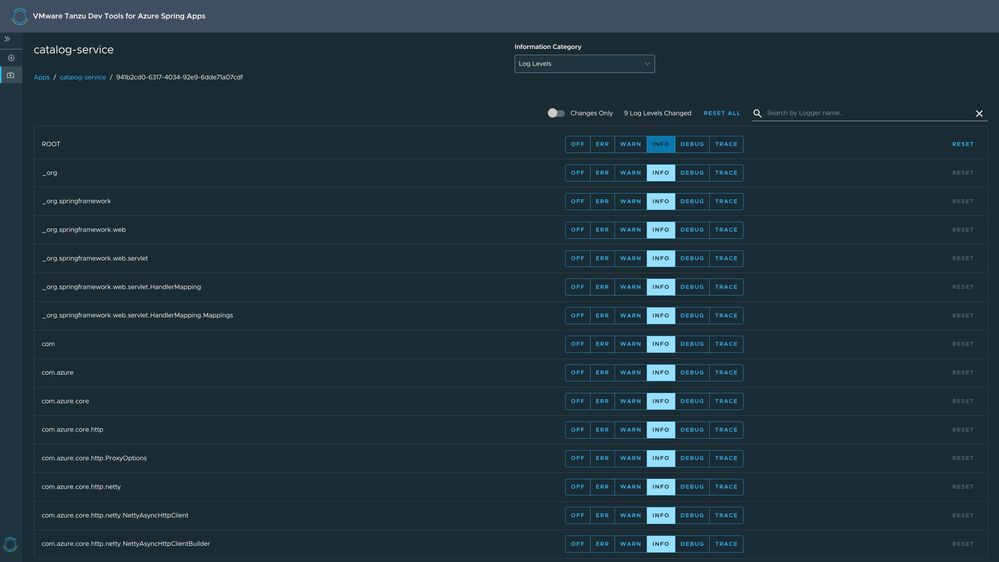
Task: Open the Information Category dropdown
Action: [584, 64]
